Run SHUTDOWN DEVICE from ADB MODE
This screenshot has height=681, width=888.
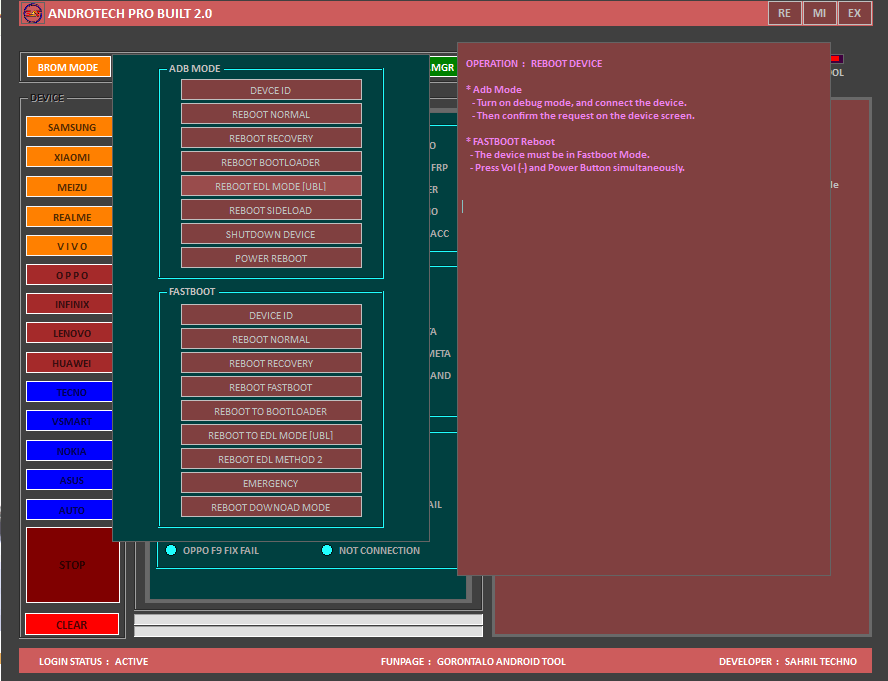click(271, 234)
